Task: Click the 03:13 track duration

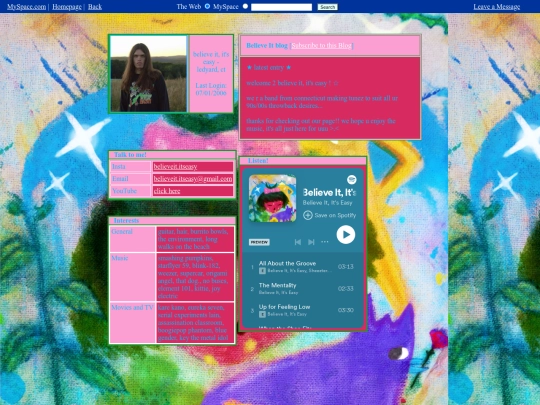Action: click(x=345, y=267)
